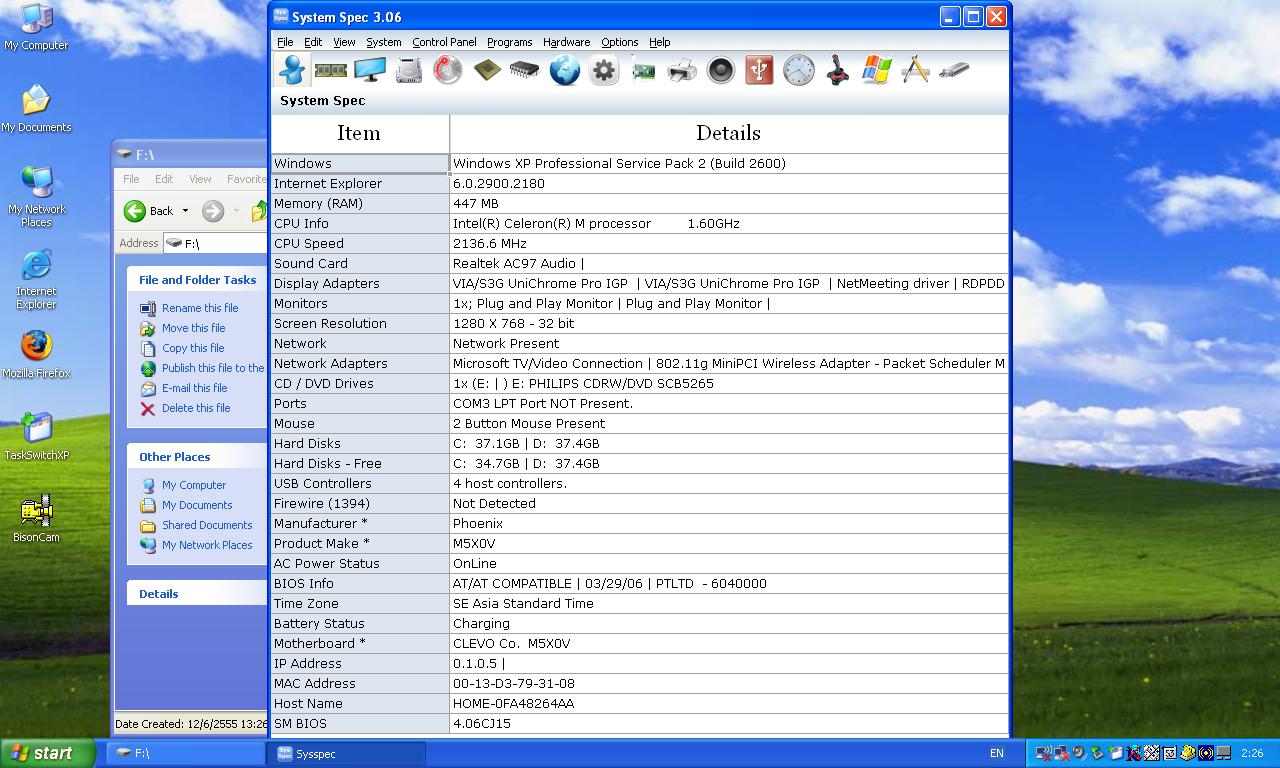Click the clock toolbar icon
This screenshot has height=768, width=1280.
tap(798, 70)
